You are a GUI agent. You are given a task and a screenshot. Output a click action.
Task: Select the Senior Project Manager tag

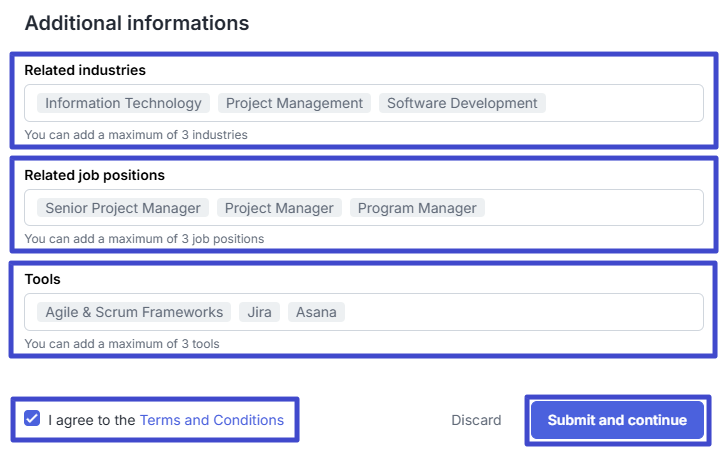pyautogui.click(x=123, y=208)
